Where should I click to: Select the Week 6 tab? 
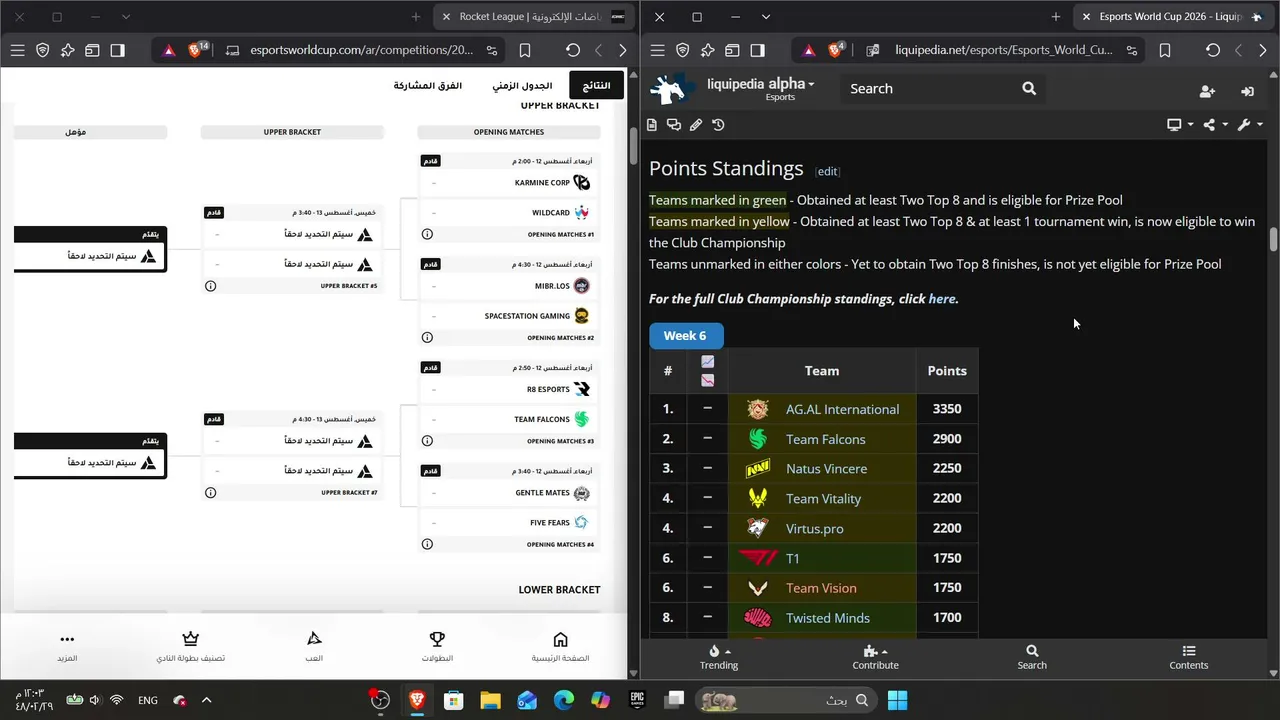click(685, 336)
